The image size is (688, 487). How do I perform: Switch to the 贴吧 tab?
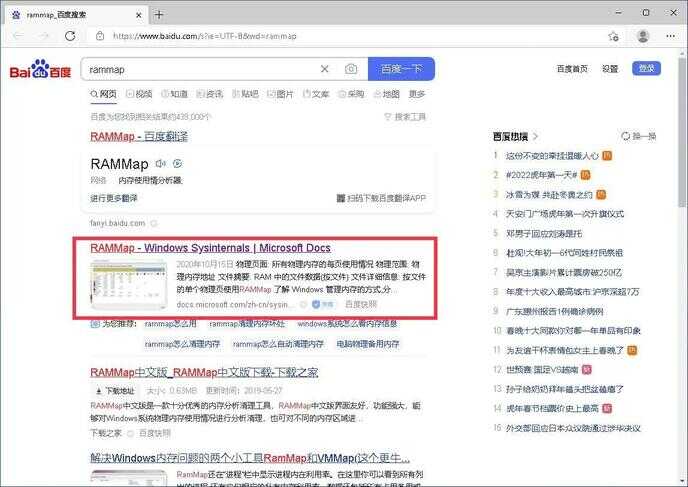[x=245, y=94]
